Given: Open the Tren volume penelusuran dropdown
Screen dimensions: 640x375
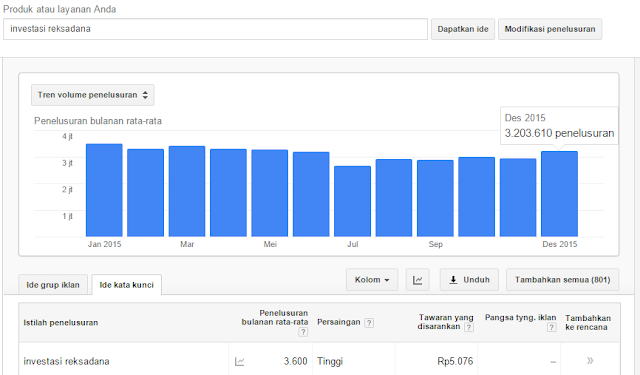Looking at the screenshot, I should [93, 95].
